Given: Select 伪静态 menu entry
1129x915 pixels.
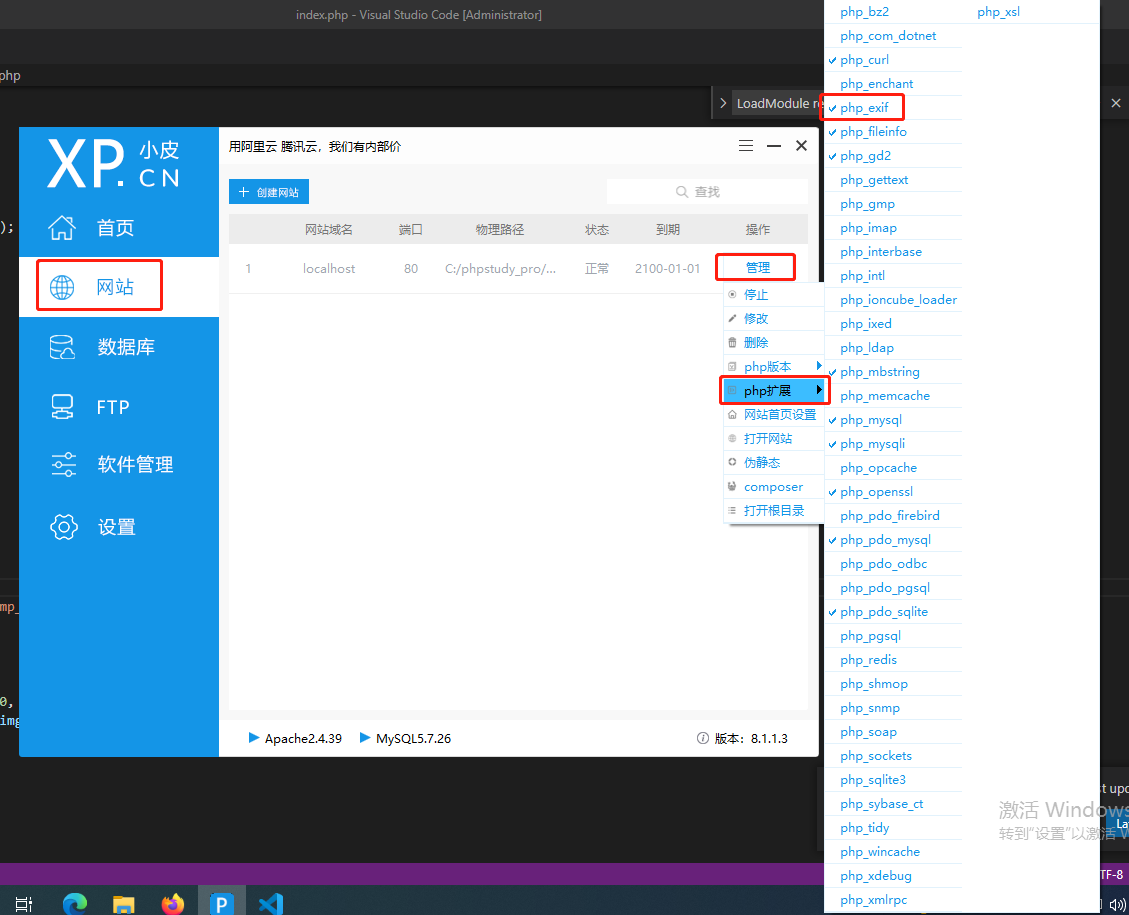Looking at the screenshot, I should pyautogui.click(x=762, y=462).
